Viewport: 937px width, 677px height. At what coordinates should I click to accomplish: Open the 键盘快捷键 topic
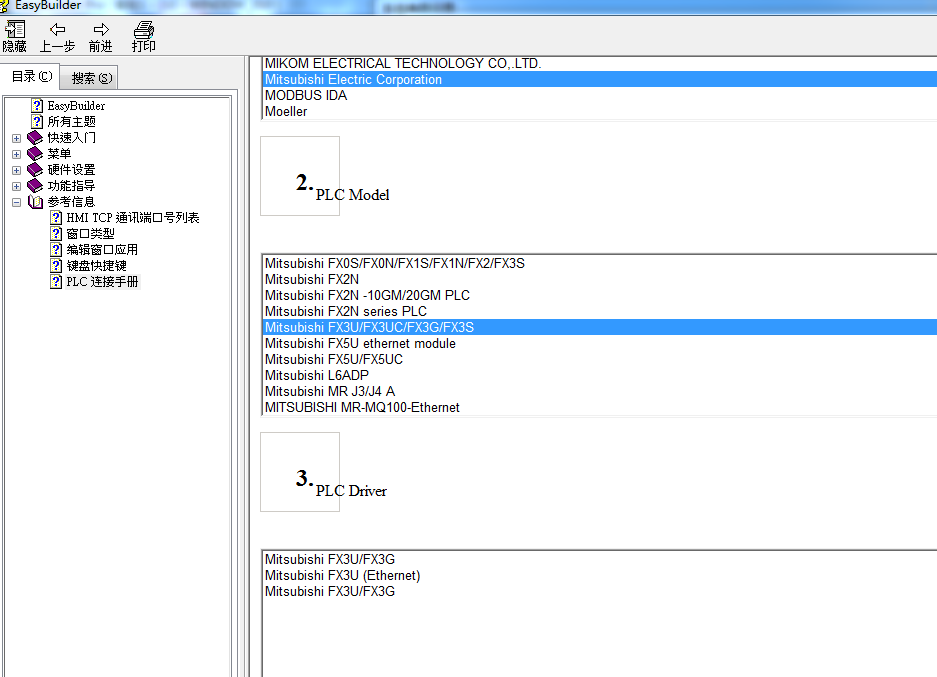point(96,266)
